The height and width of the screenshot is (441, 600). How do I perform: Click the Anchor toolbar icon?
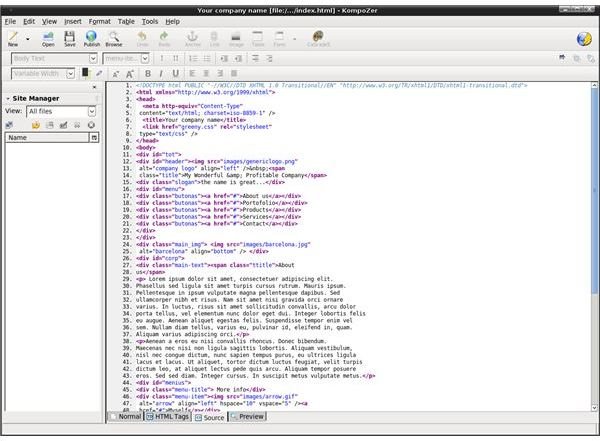point(192,39)
